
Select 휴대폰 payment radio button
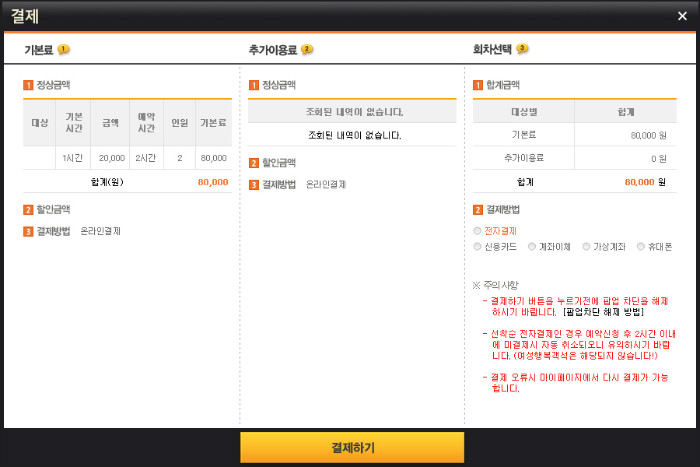click(640, 246)
